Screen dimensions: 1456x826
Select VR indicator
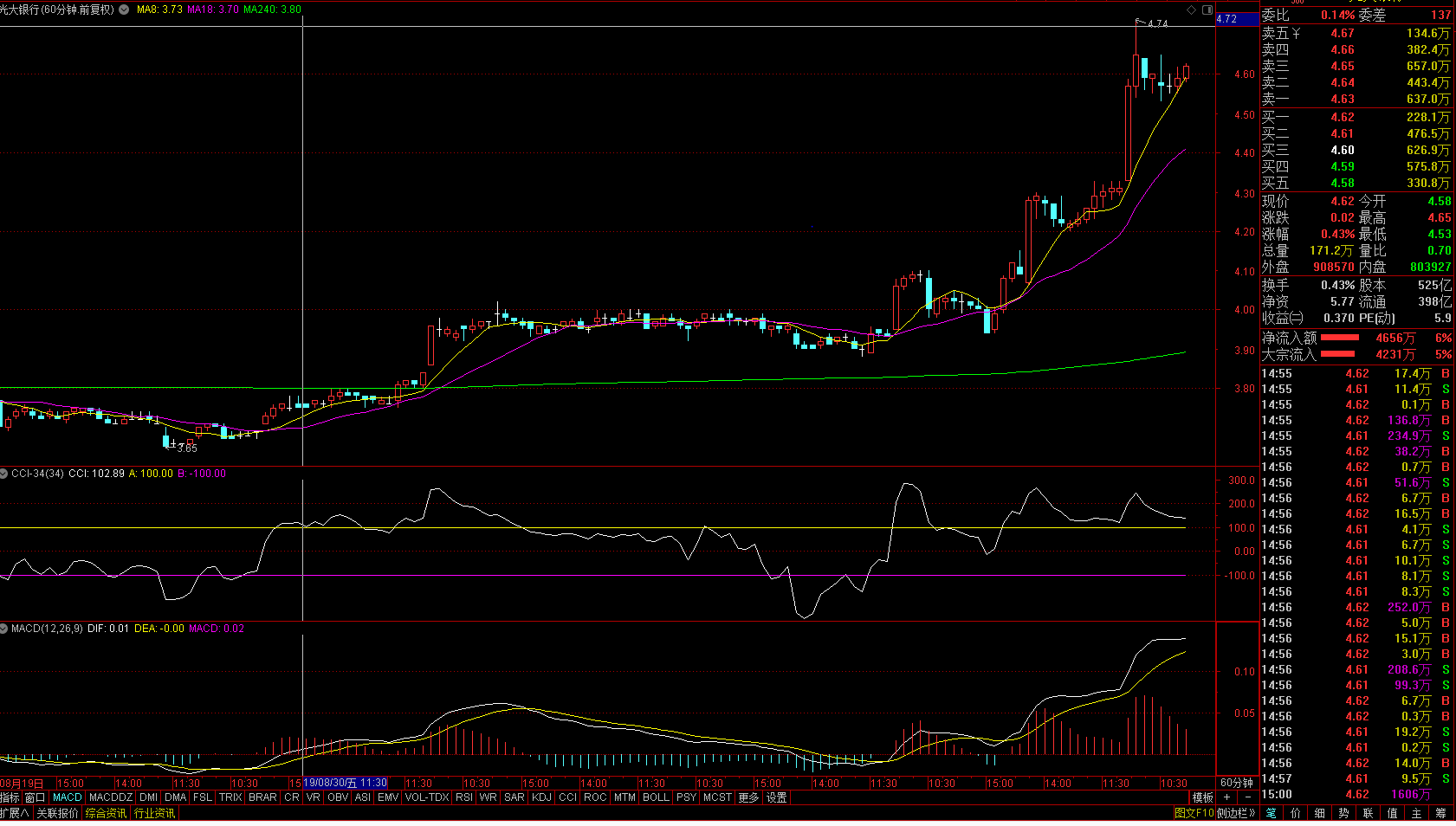313,797
